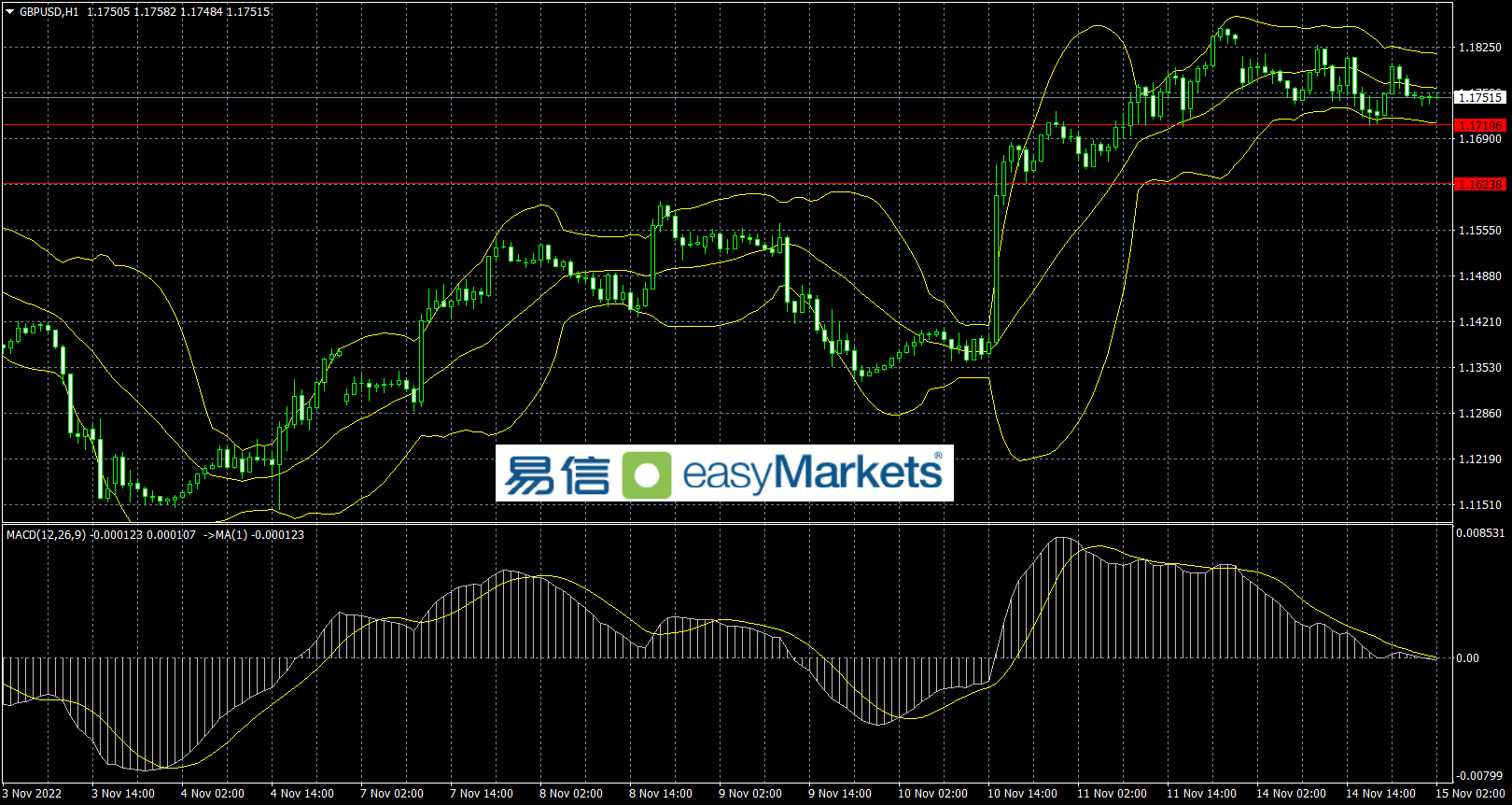The width and height of the screenshot is (1512, 805).
Task: Click the 15 Nov 02:00 time label
Action: [x=1471, y=794]
